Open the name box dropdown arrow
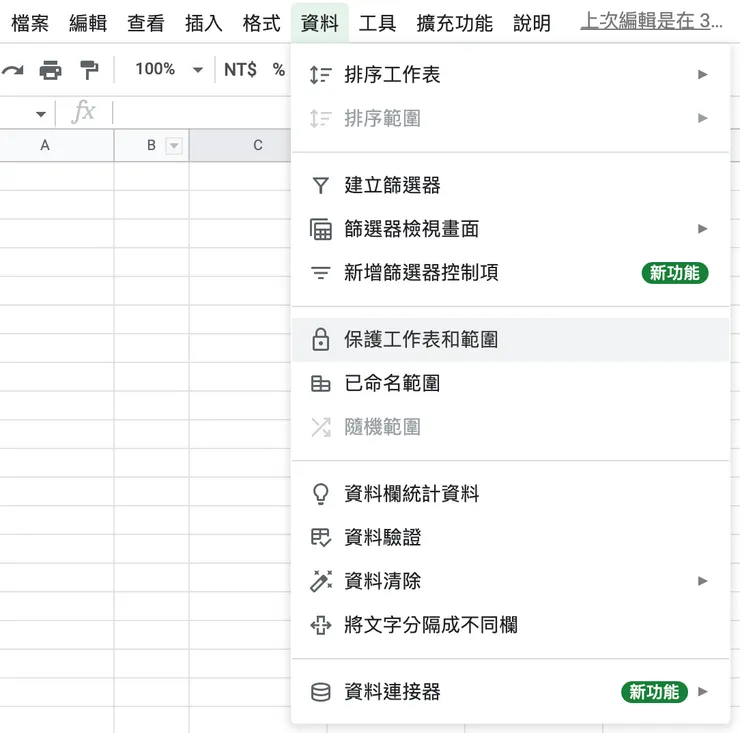Viewport: 740px width, 733px height. point(41,114)
